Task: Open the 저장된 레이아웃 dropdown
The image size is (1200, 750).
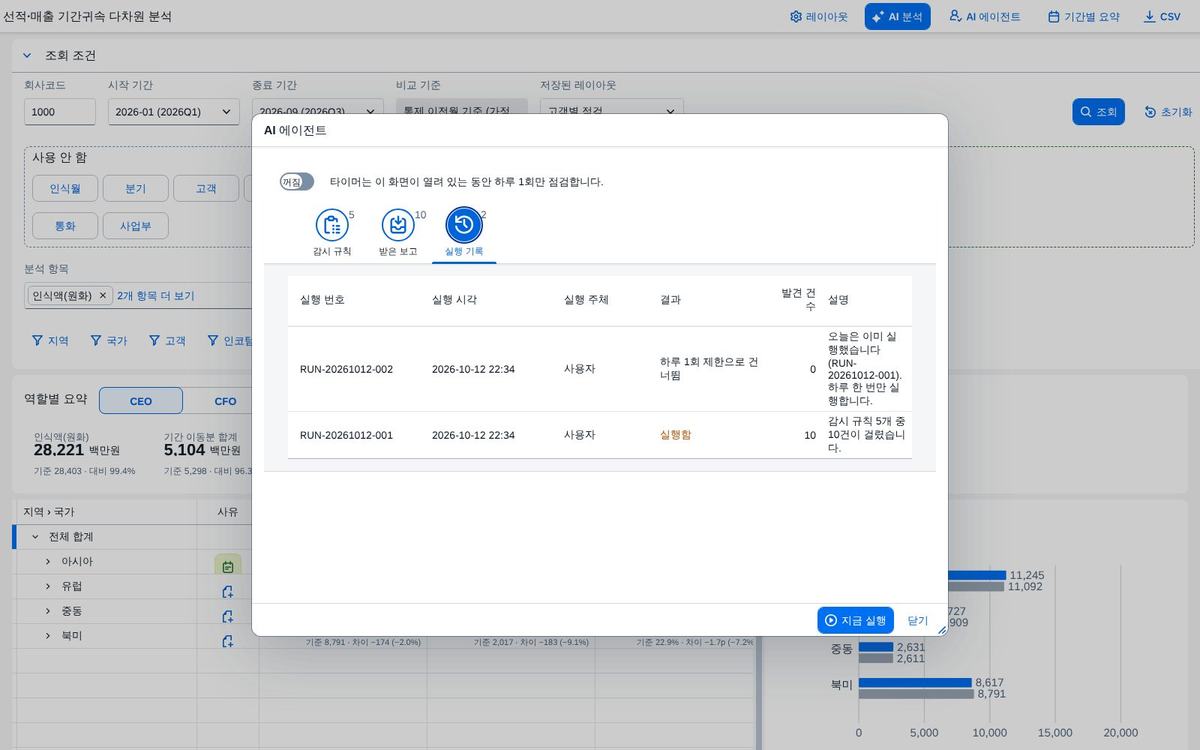Action: [x=612, y=112]
